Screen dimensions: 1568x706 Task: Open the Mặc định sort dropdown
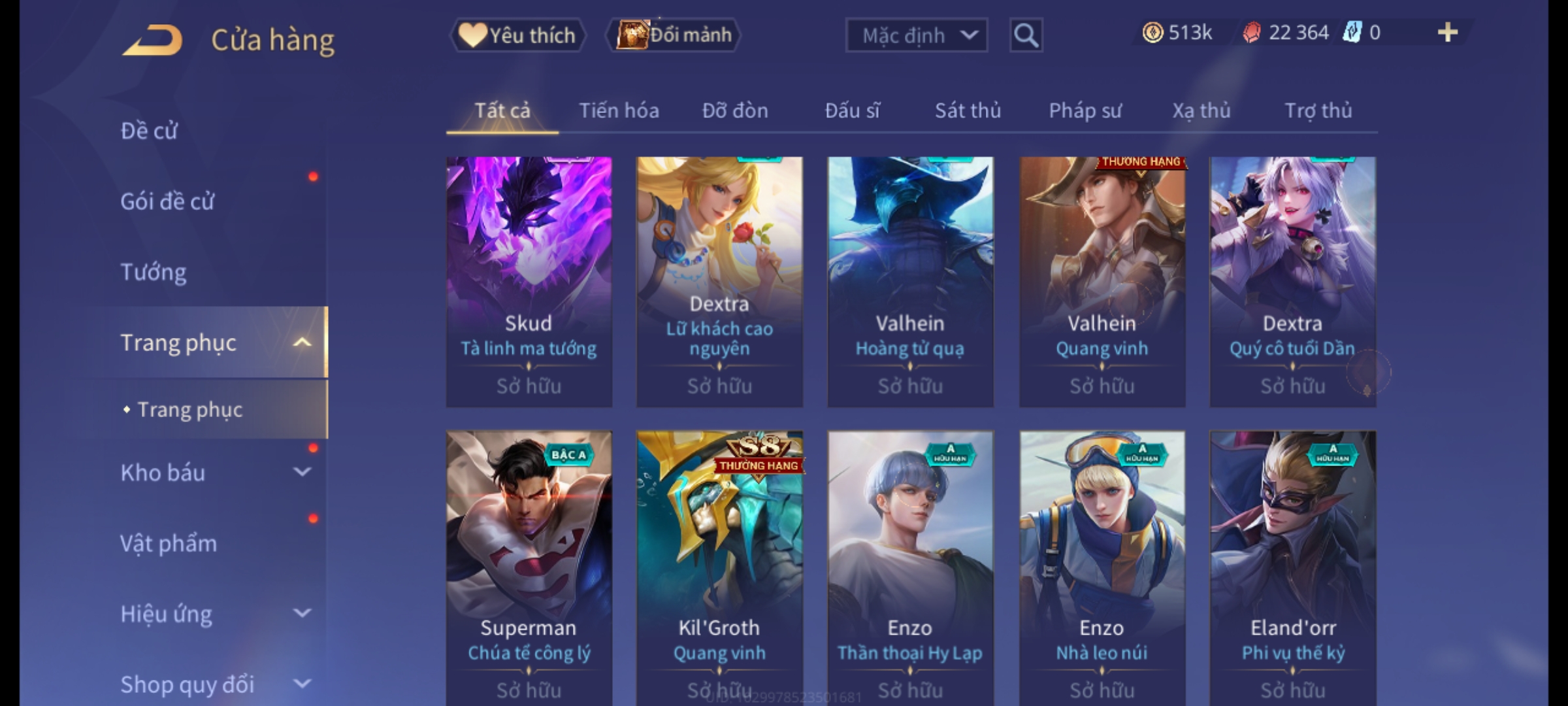[916, 35]
